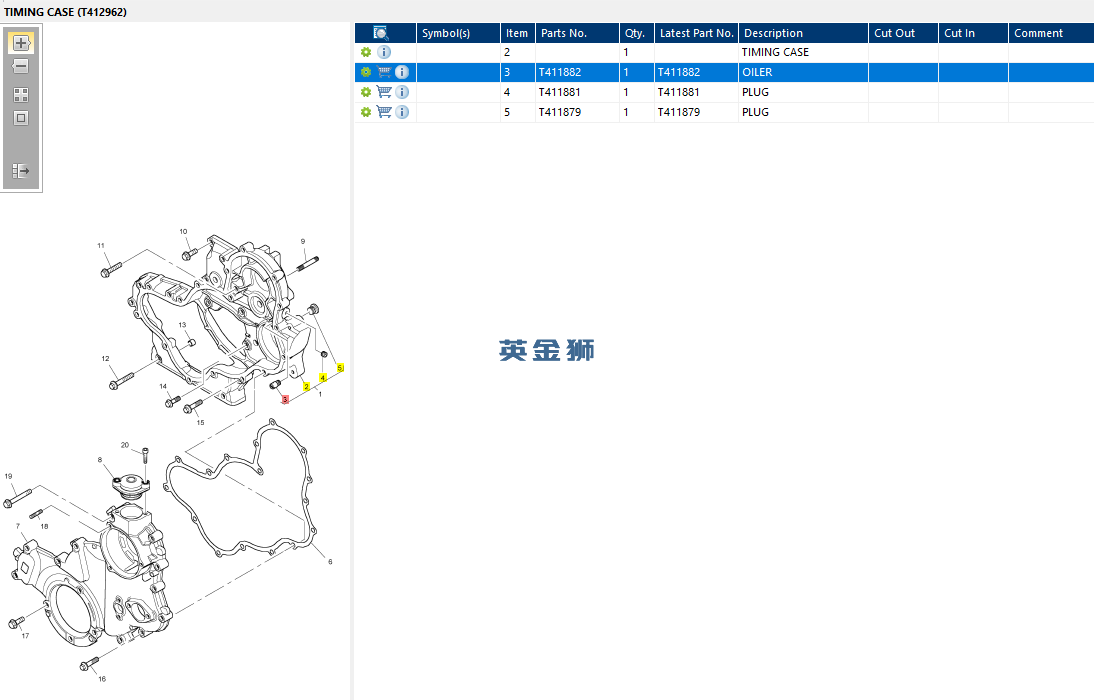This screenshot has height=700, width=1094.
Task: Sort by the Description column header
Action: [804, 33]
